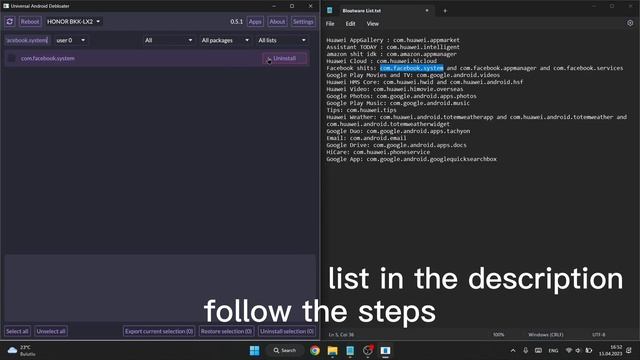
Task: Open the View menu in Notepad
Action: [x=373, y=24]
